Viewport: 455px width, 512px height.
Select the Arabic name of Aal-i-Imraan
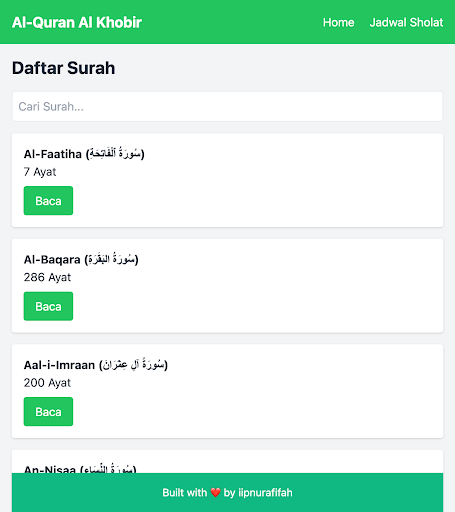(133, 365)
